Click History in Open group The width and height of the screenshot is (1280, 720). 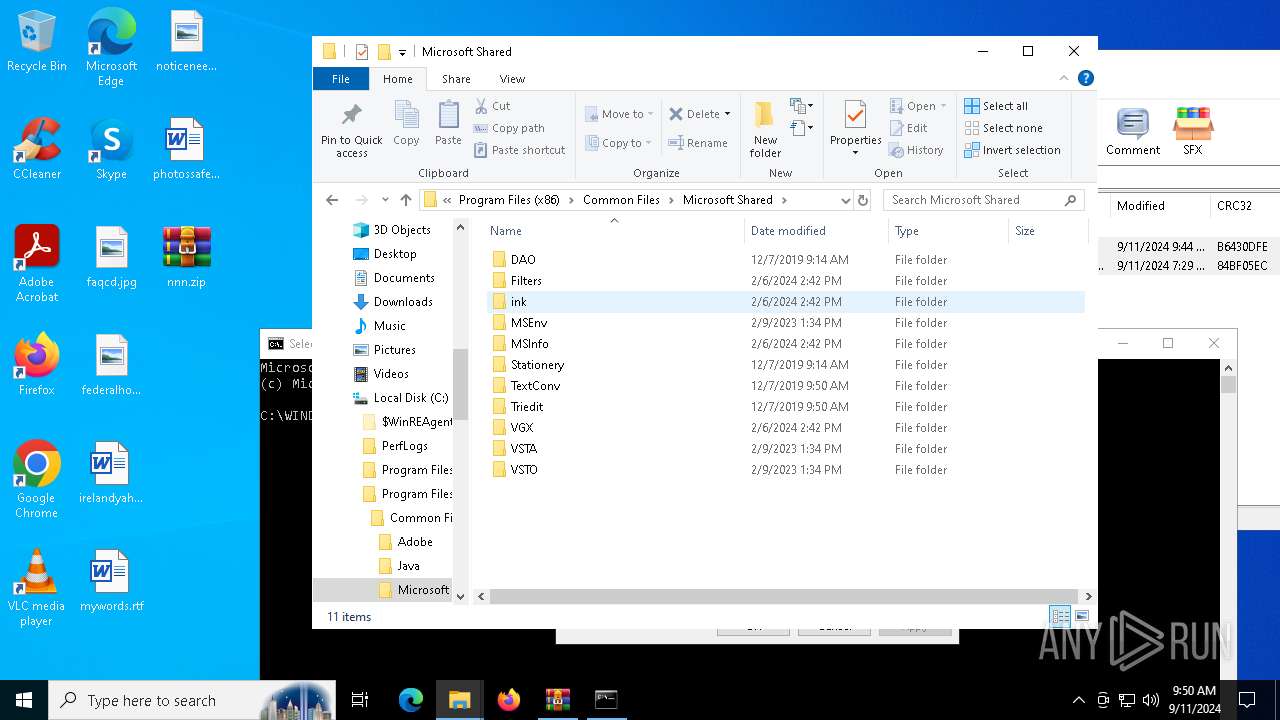916,150
